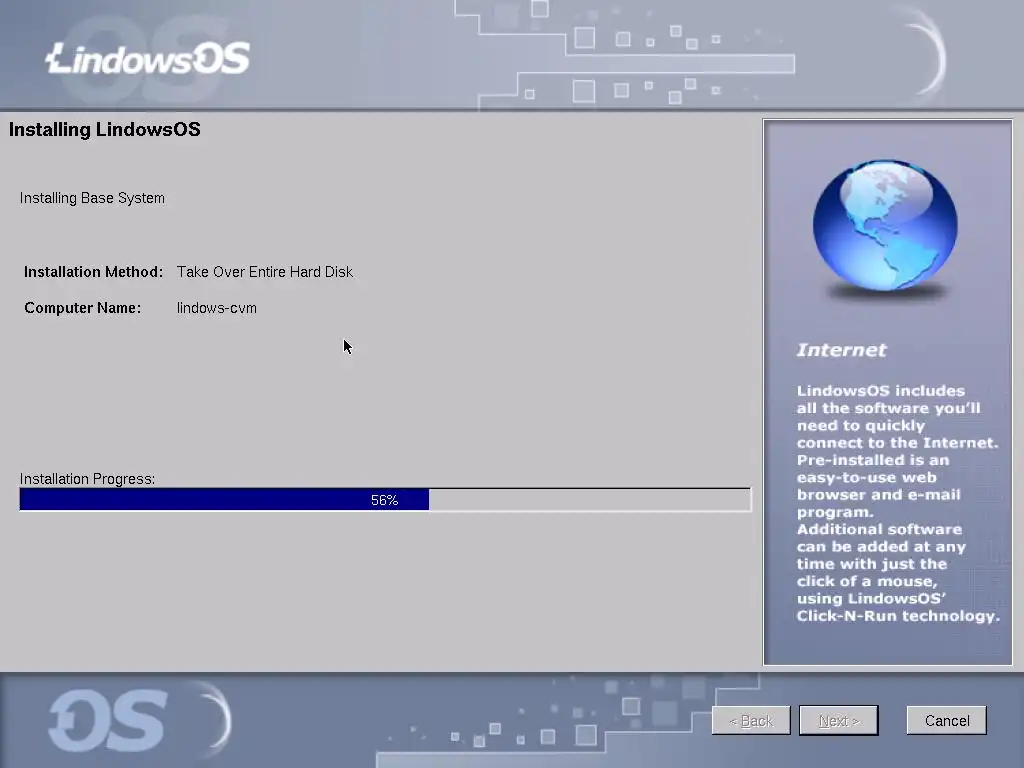Click the "Computer Name:" label
Screen dimensions: 1024x768
[x=82, y=308]
